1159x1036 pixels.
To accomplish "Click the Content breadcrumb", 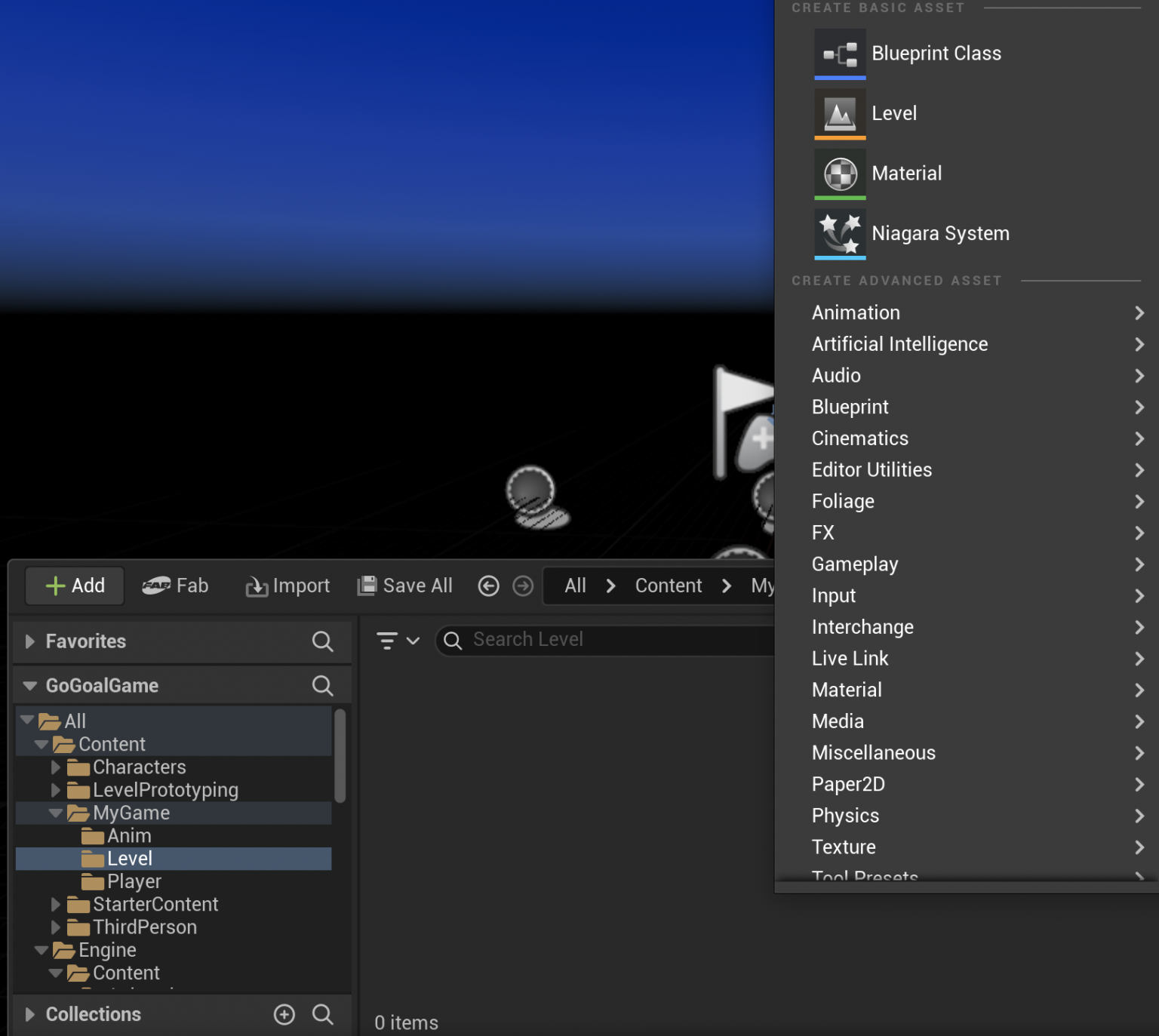I will [668, 586].
